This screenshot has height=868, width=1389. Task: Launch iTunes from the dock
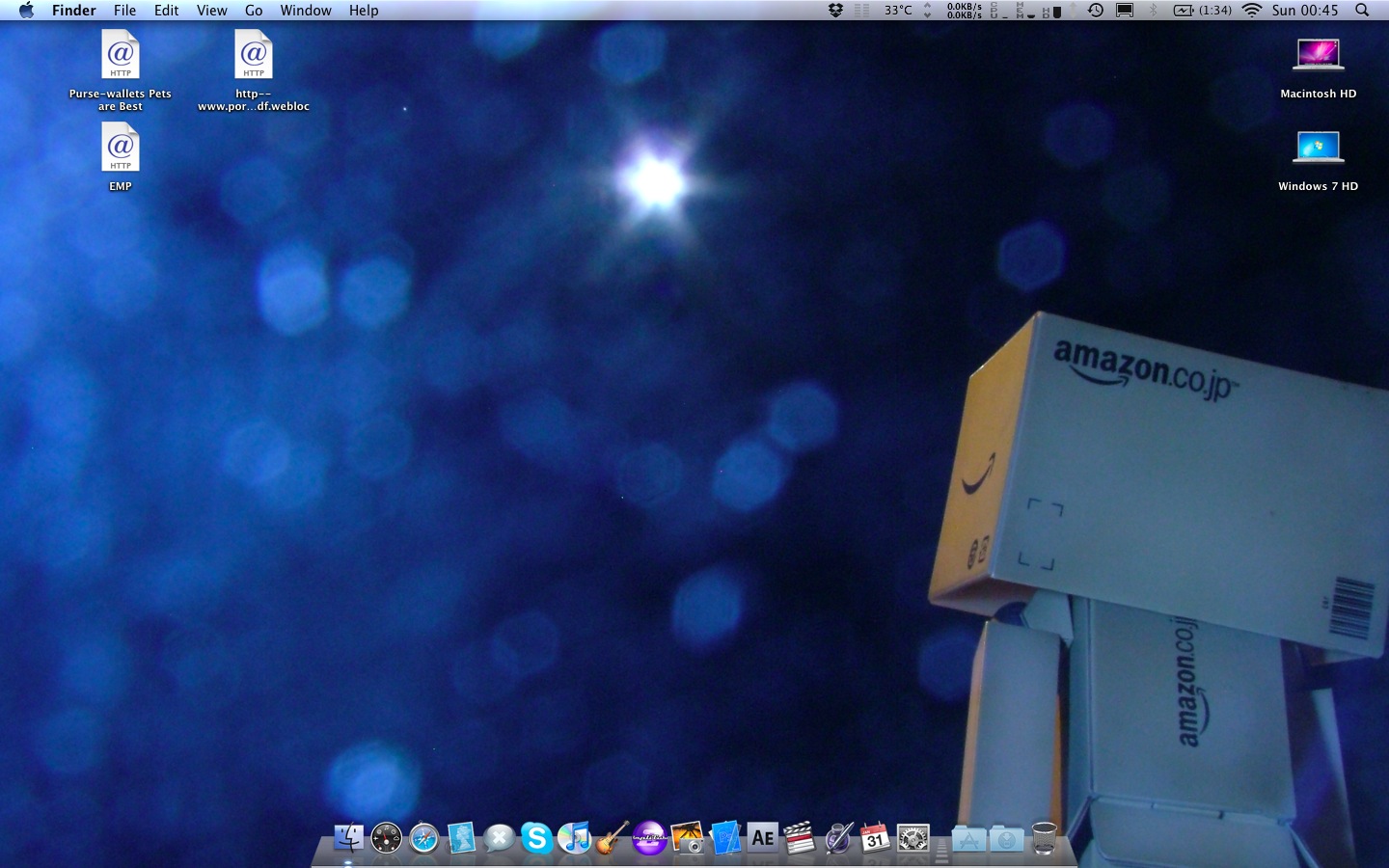575,838
